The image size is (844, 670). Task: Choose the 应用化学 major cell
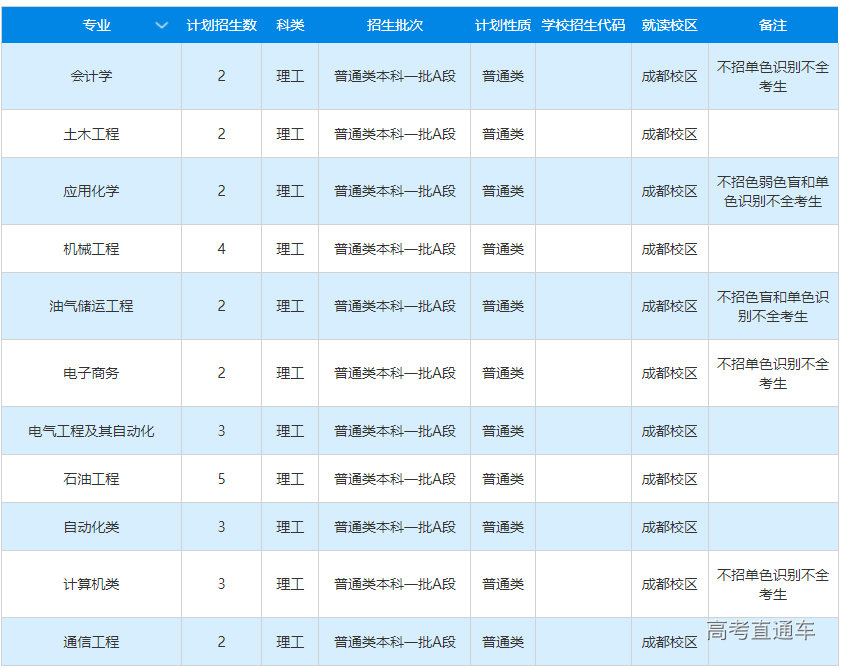tap(91, 191)
